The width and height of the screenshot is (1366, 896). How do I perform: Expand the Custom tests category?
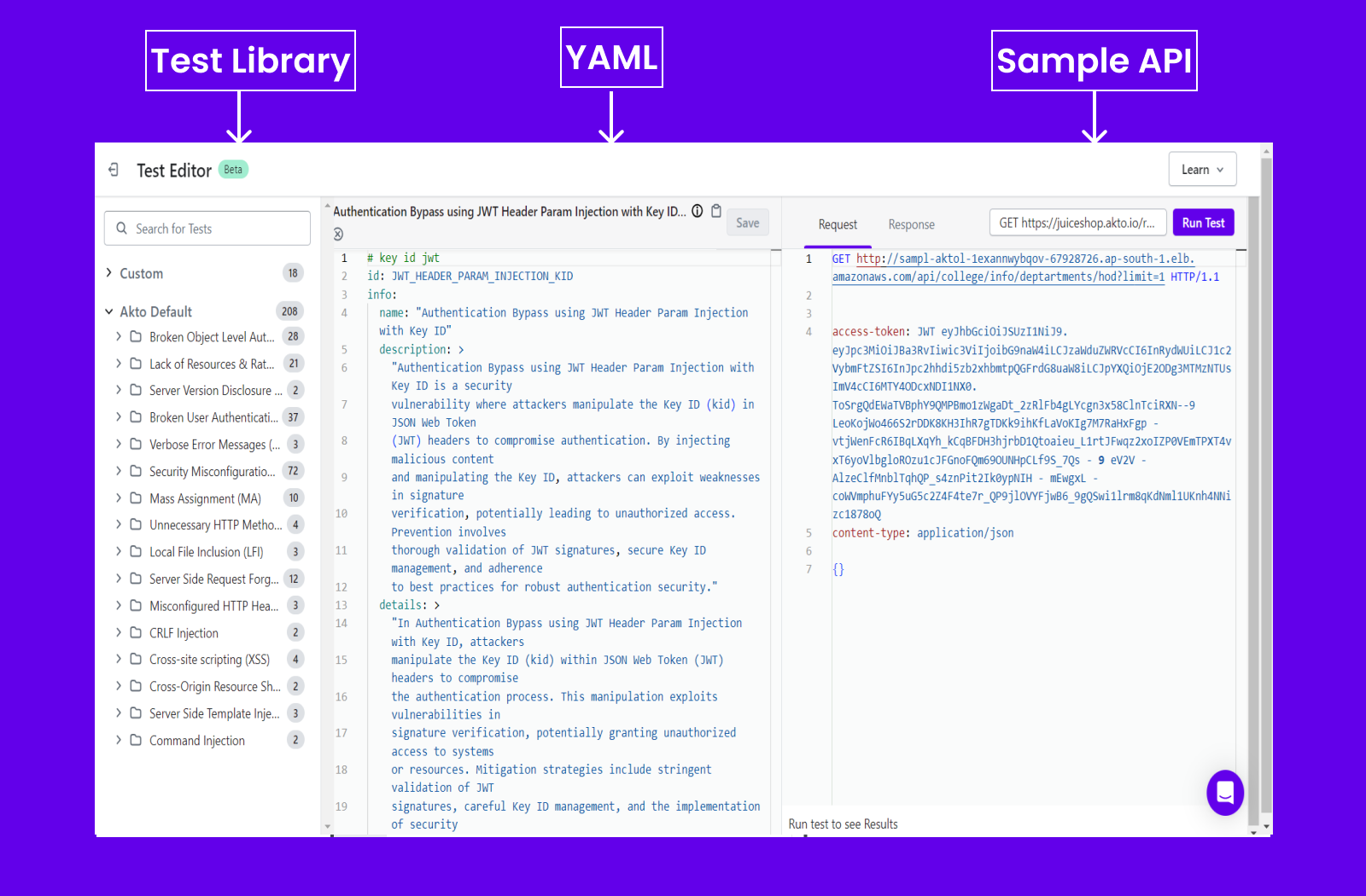108,273
